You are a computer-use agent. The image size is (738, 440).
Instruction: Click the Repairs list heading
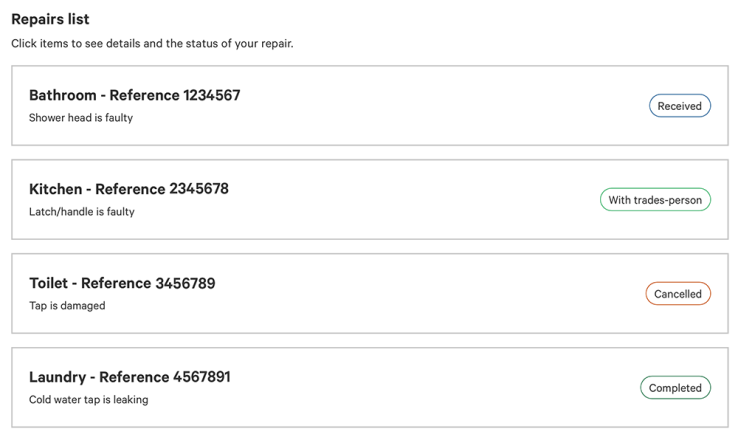(50, 19)
